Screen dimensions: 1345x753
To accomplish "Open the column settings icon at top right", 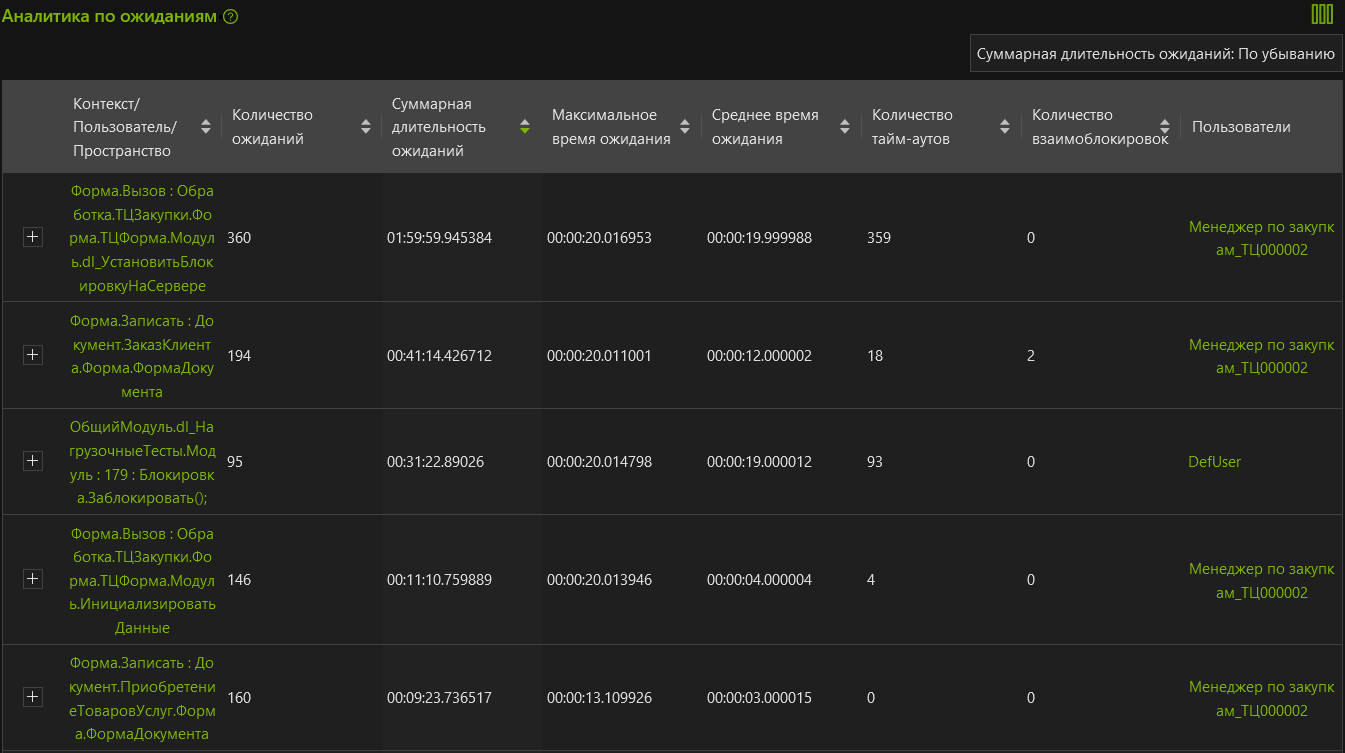I will (x=1322, y=14).
